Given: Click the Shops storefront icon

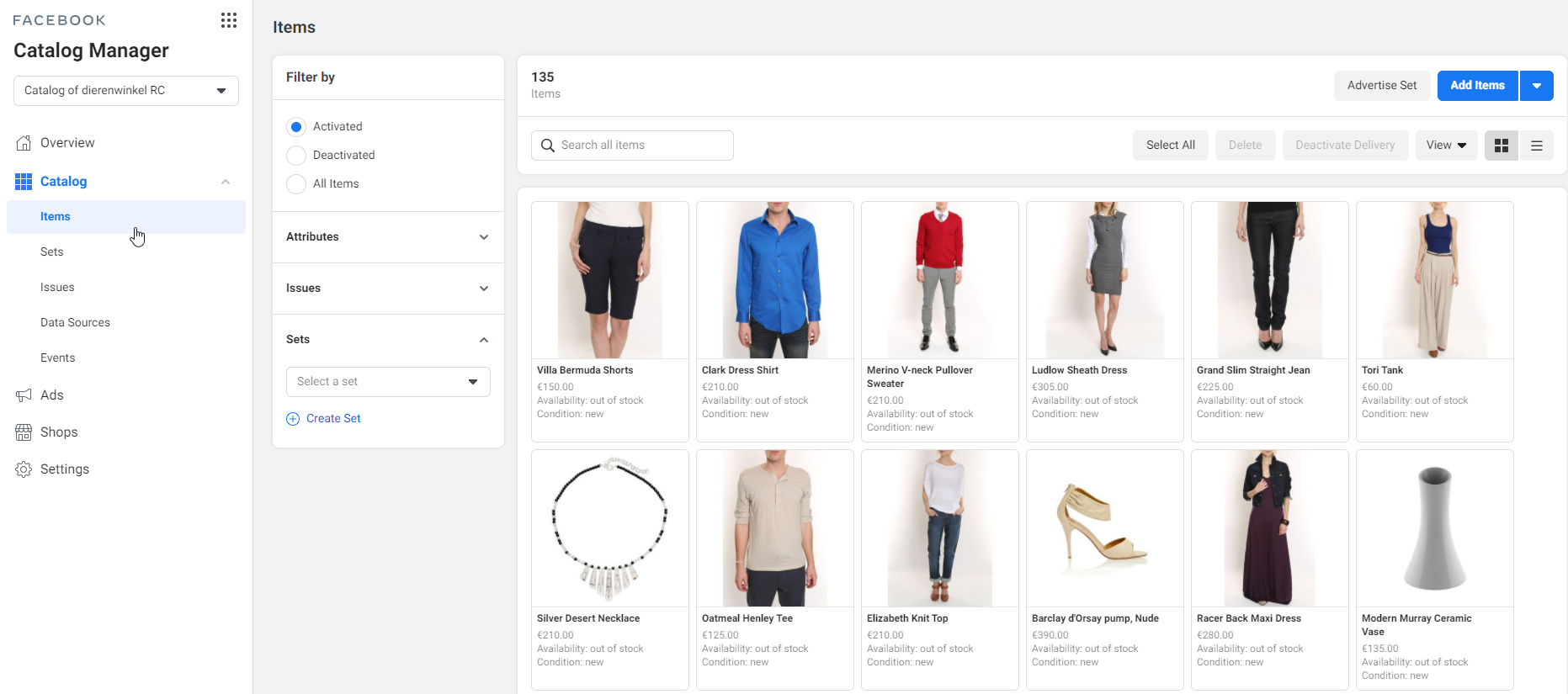Looking at the screenshot, I should [24, 432].
